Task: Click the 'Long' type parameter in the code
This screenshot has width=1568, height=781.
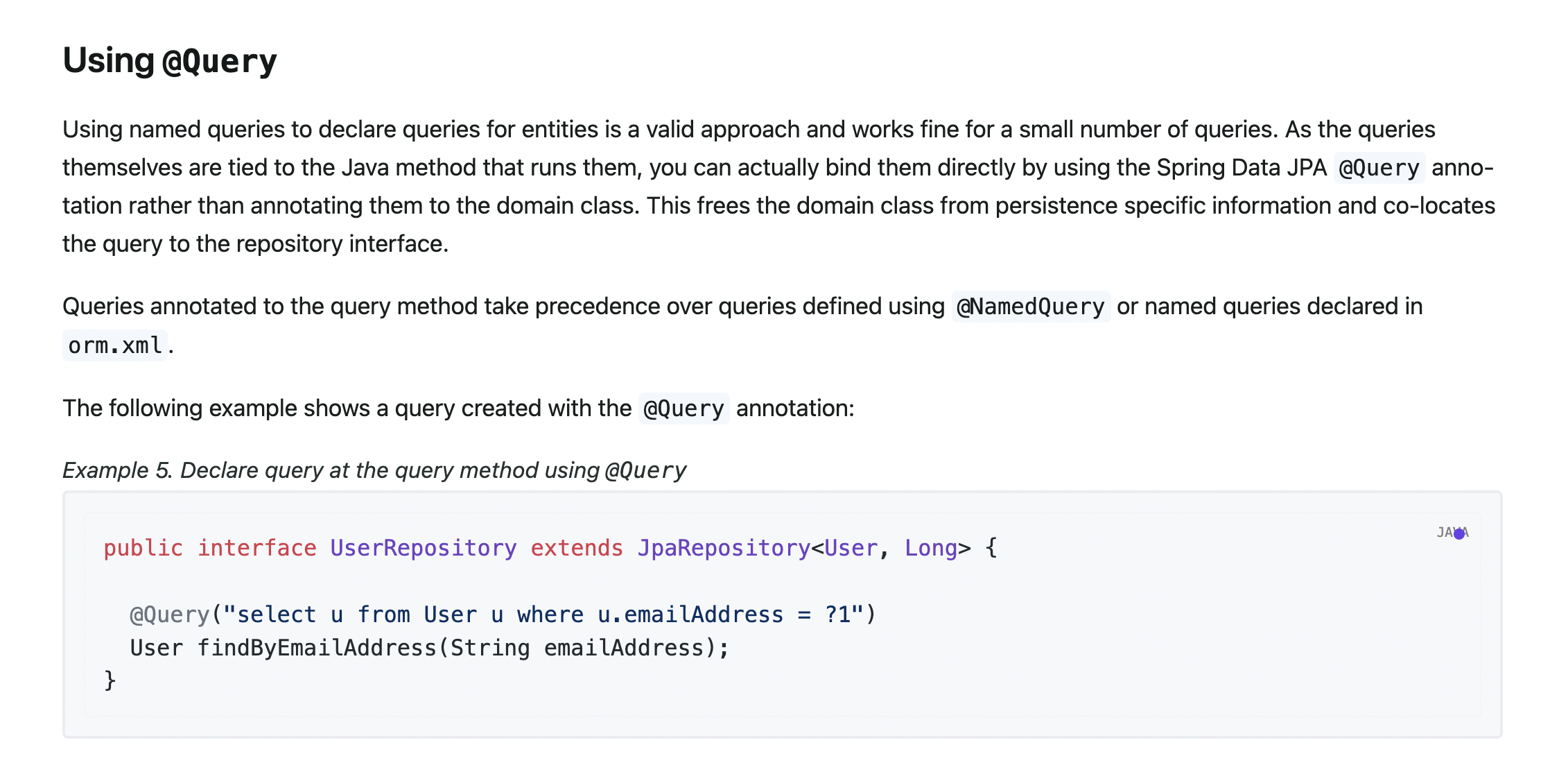Action: coord(931,549)
